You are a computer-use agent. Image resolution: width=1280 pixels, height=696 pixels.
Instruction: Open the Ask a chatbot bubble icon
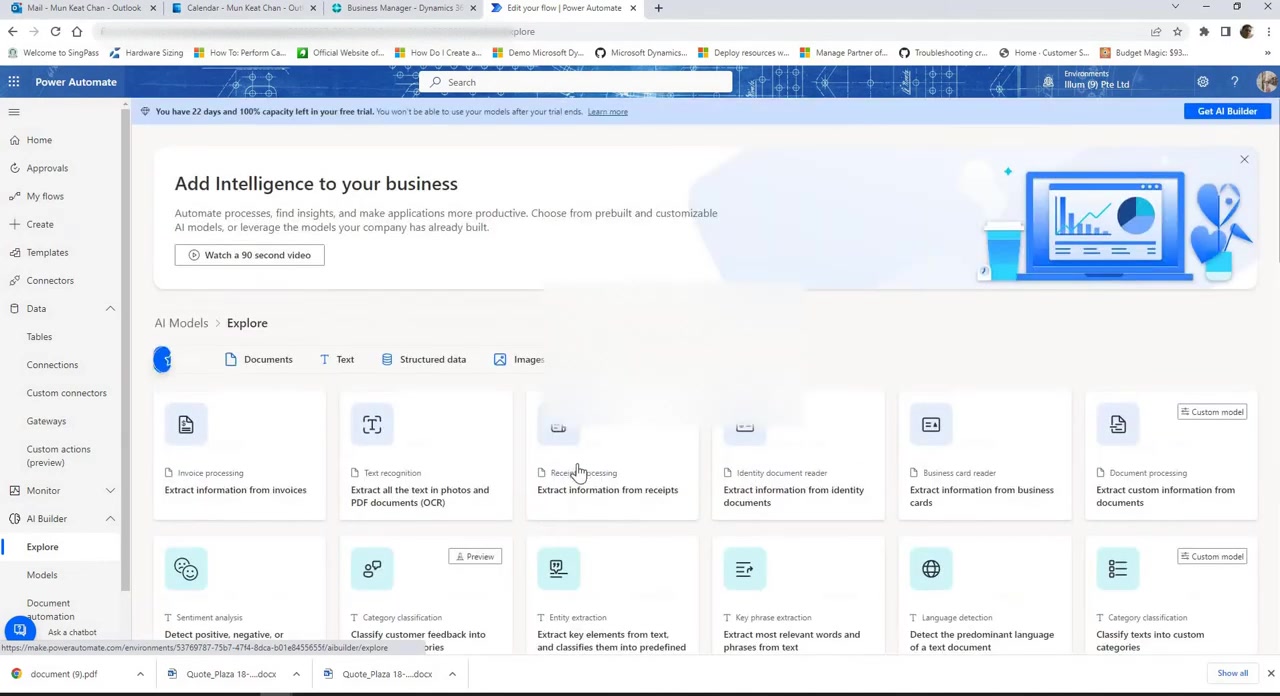pyautogui.click(x=20, y=630)
